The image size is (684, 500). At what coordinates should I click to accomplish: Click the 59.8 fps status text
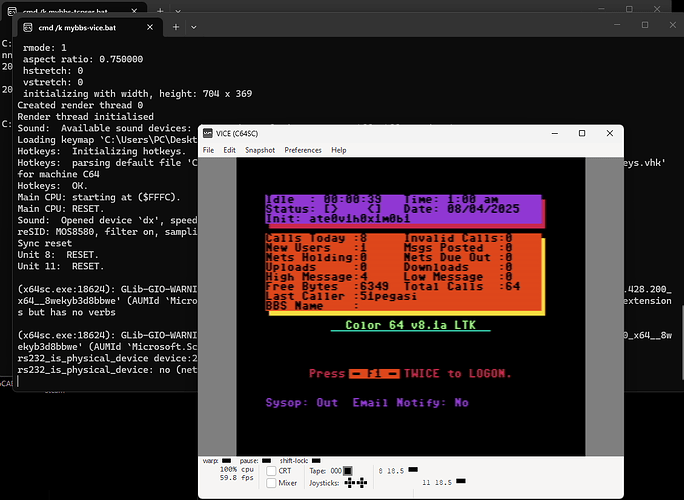236,478
